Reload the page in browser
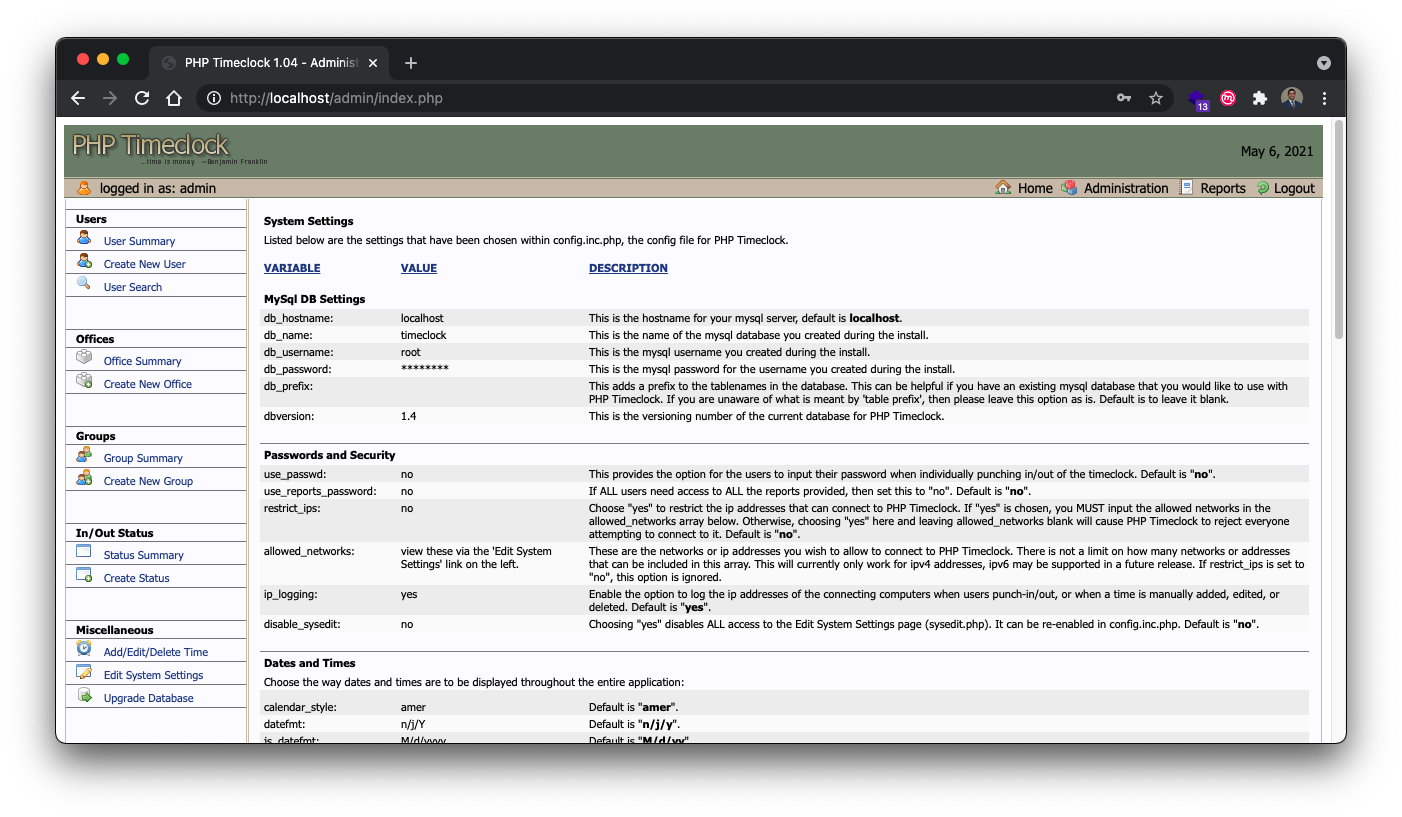This screenshot has height=817, width=1402. (142, 98)
